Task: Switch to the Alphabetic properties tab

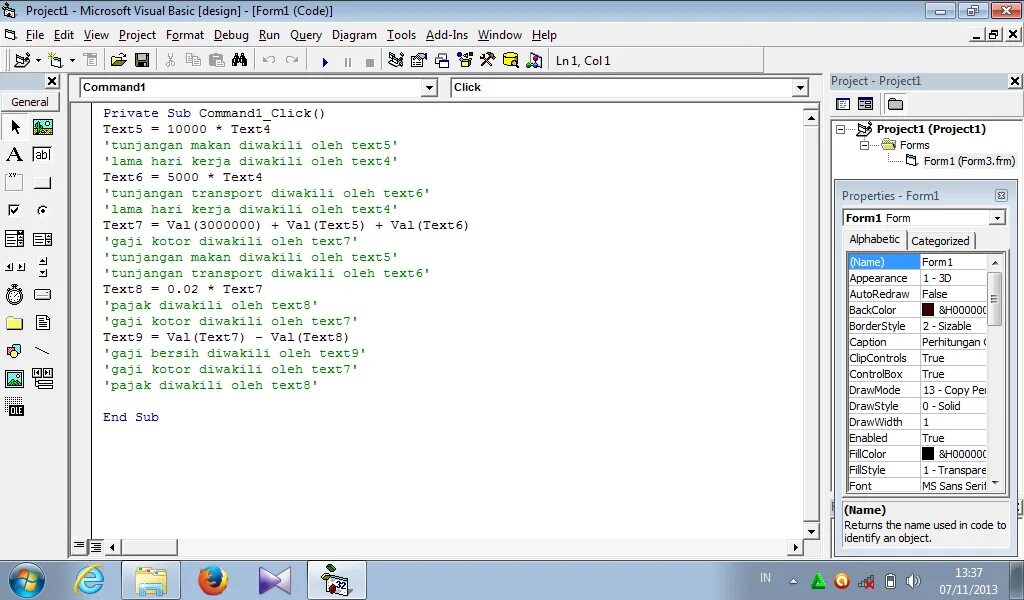Action: 874,239
